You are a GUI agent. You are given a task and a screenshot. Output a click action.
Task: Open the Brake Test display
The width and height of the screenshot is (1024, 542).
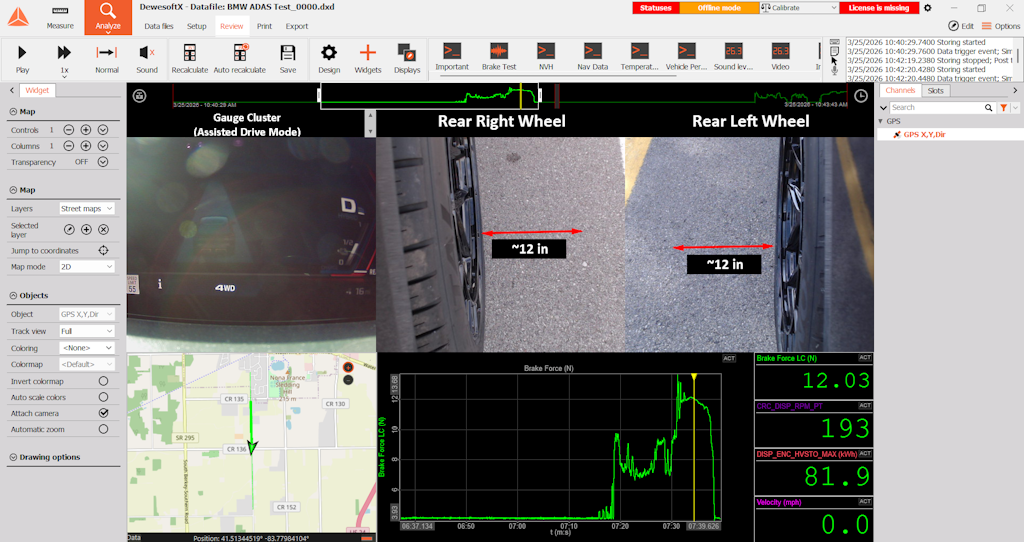click(x=499, y=57)
